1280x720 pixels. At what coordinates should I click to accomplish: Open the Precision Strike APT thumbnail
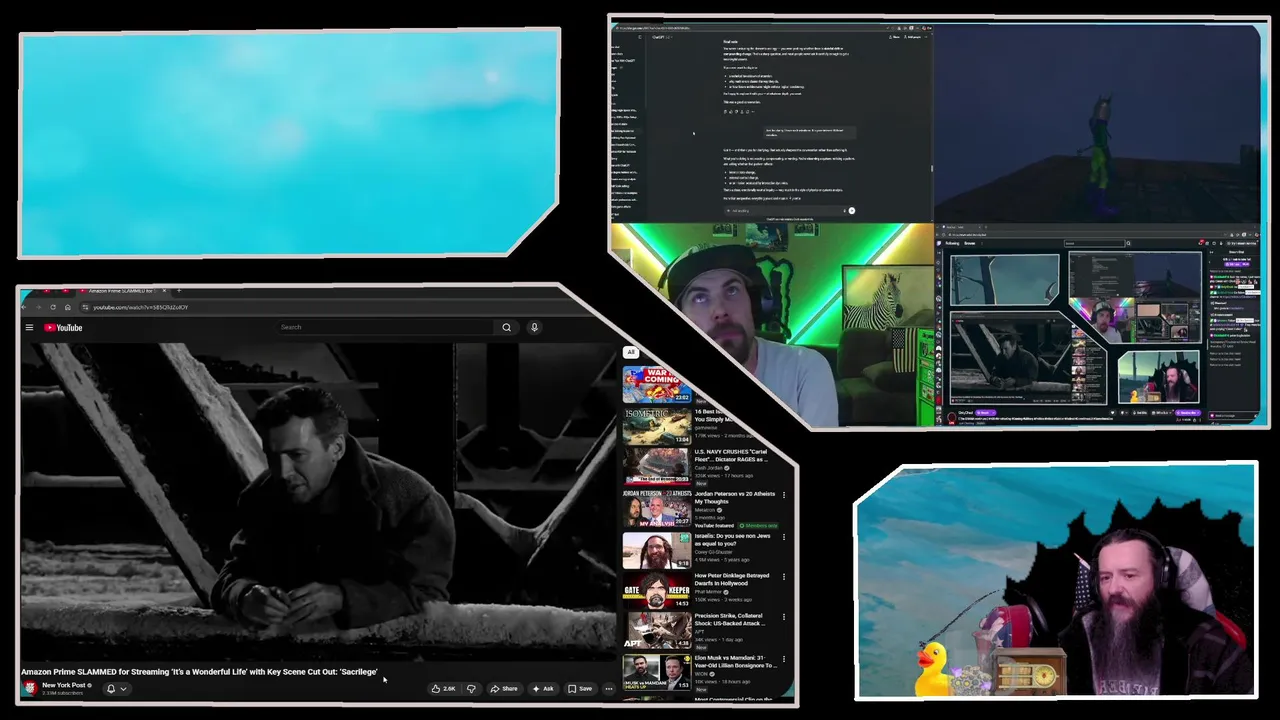[x=656, y=631]
